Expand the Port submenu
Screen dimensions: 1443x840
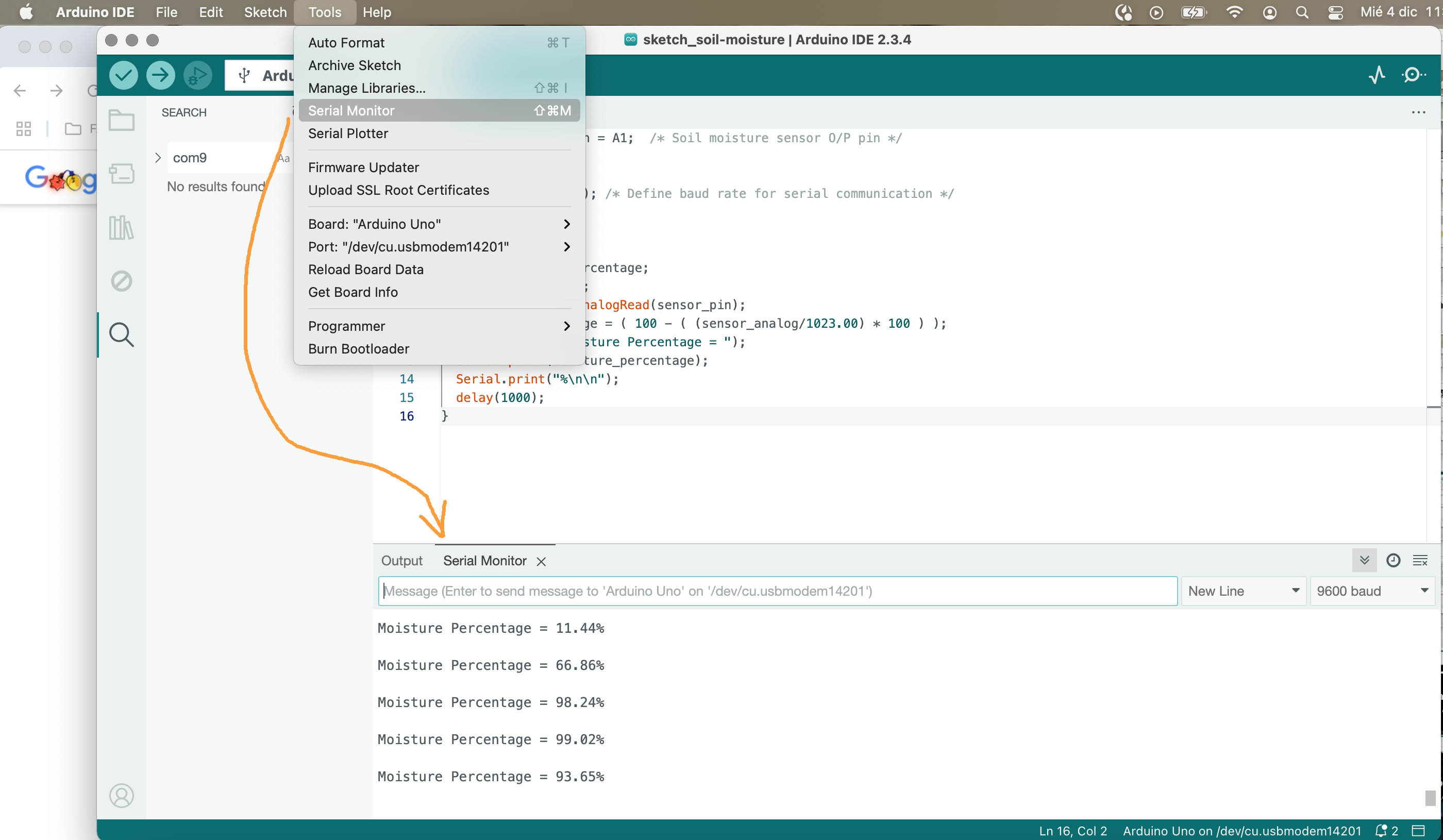coord(439,247)
